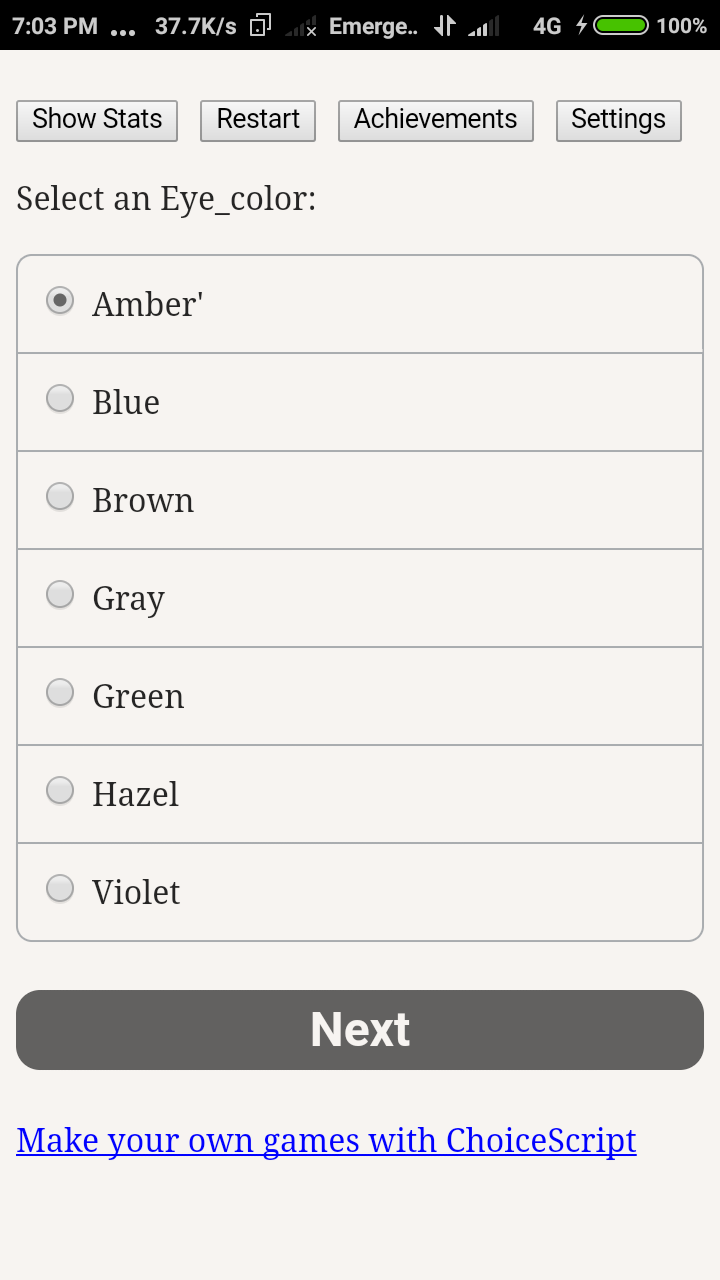Open the Show Stats screen
Viewport: 720px width, 1280px height.
97,120
